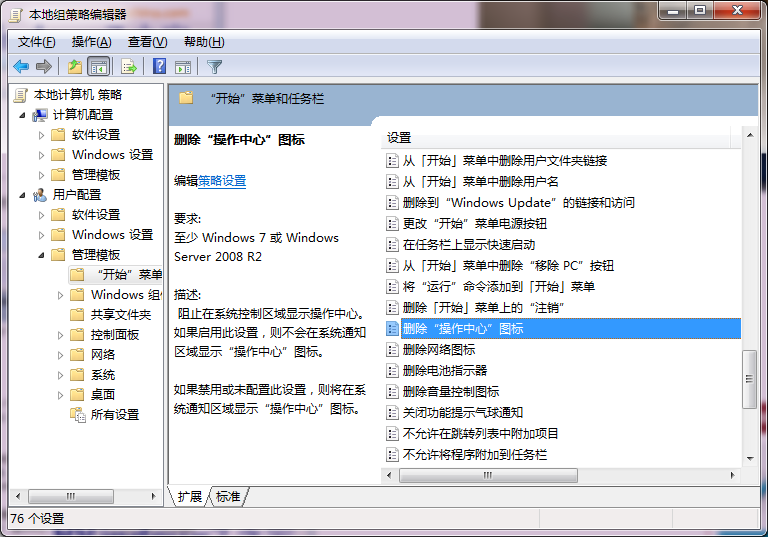Toggle the action pane toolbar icon
Image resolution: width=768 pixels, height=537 pixels.
tap(183, 67)
